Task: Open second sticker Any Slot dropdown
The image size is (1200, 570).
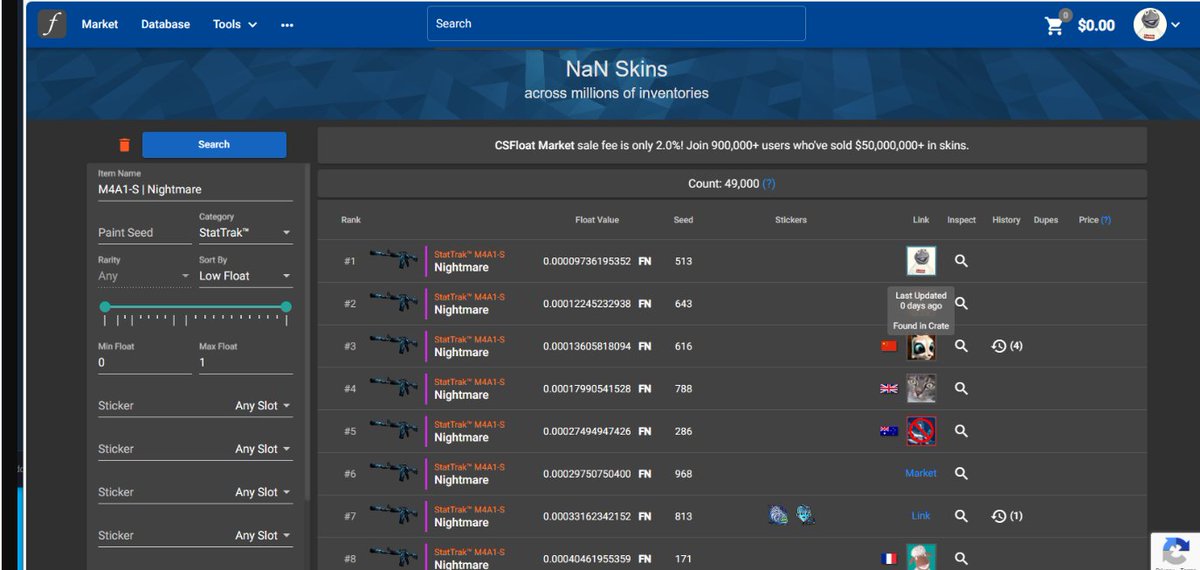Action: tap(264, 449)
